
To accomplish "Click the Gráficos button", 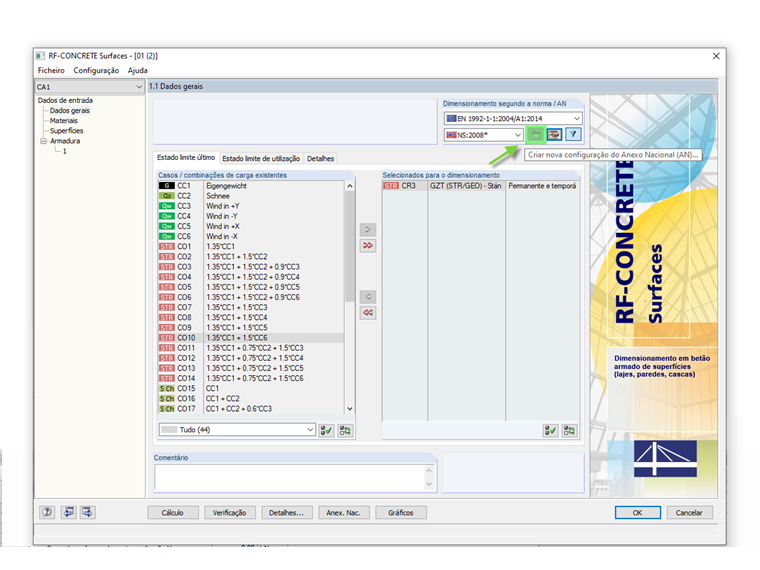I will 401,512.
